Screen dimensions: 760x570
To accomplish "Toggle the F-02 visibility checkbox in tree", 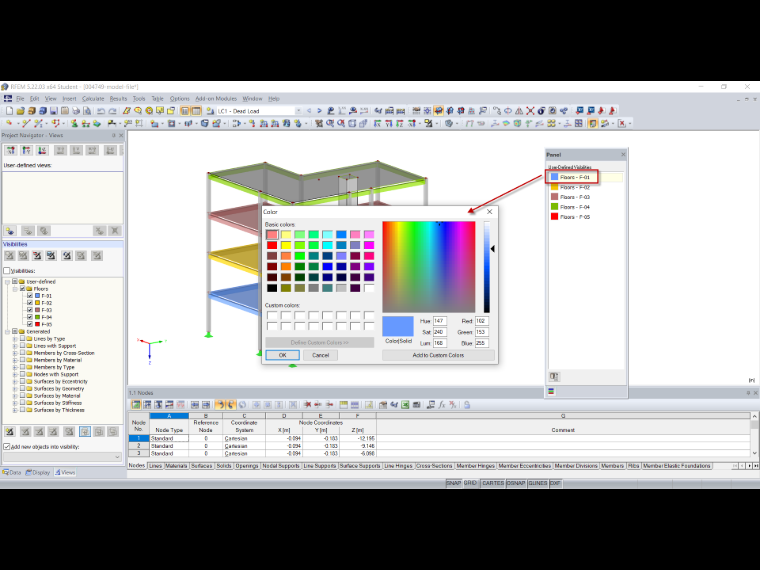I will pos(30,303).
